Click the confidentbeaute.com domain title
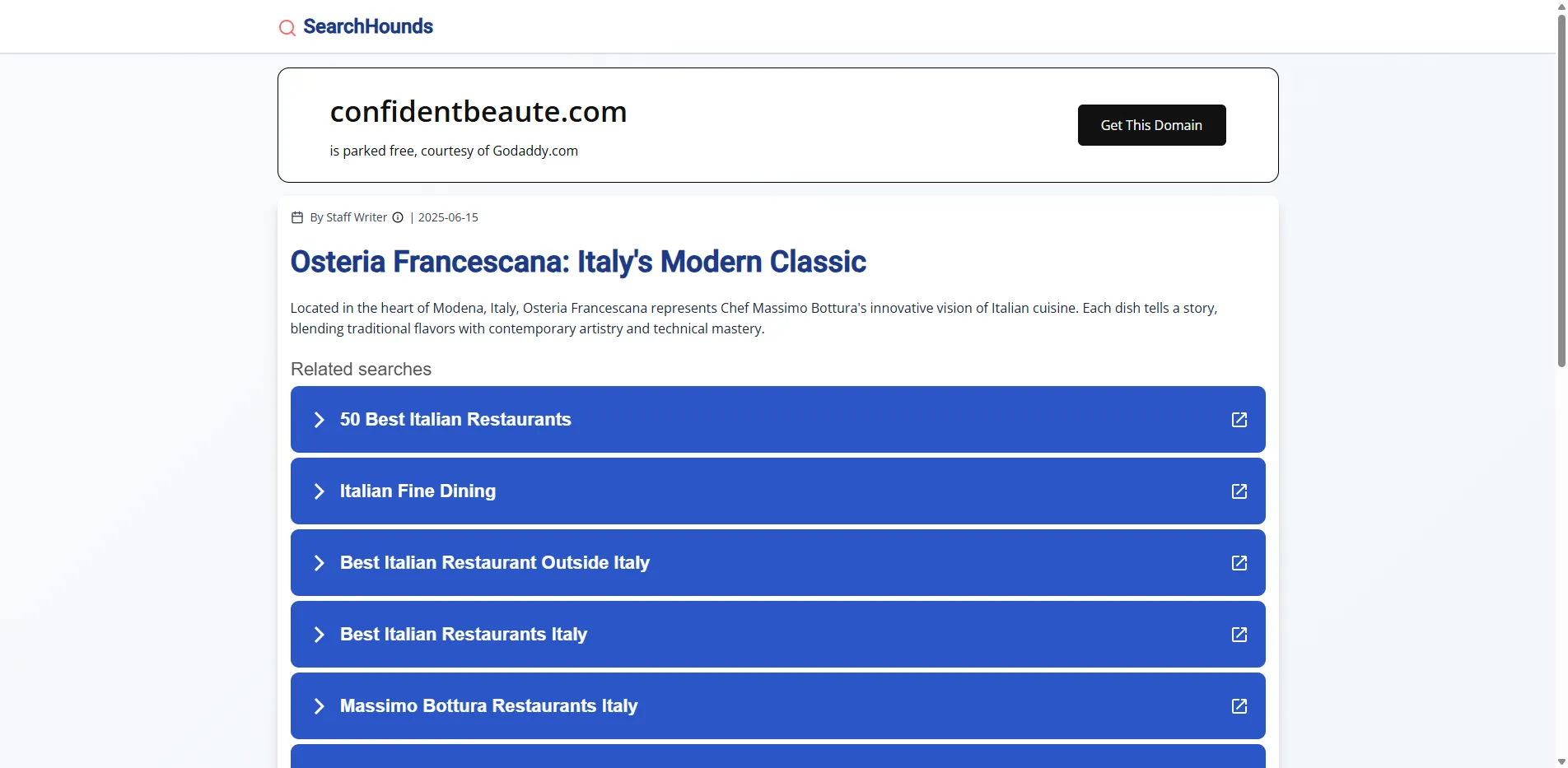The width and height of the screenshot is (1568, 768). [x=478, y=112]
